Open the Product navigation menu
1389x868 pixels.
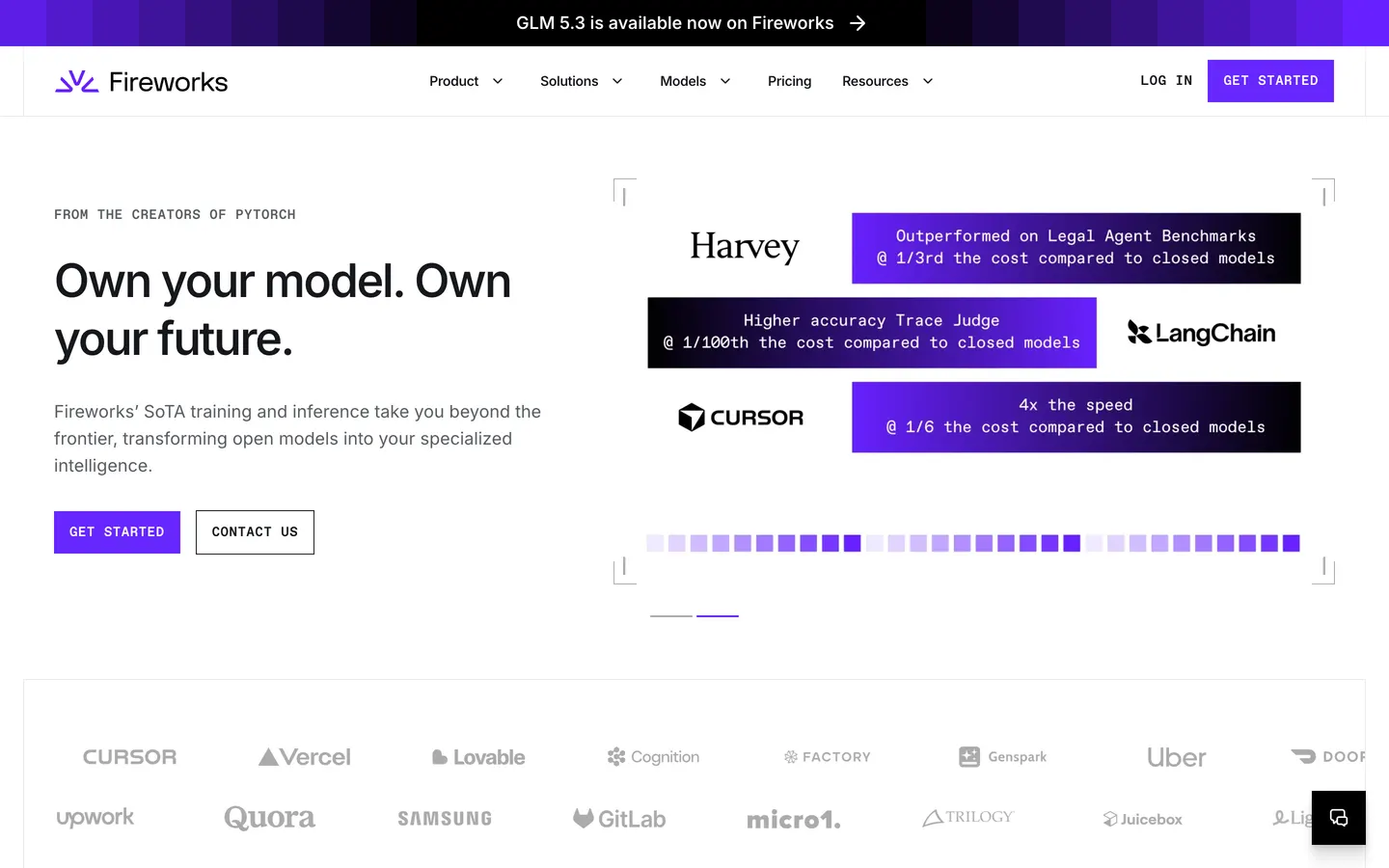[x=467, y=81]
